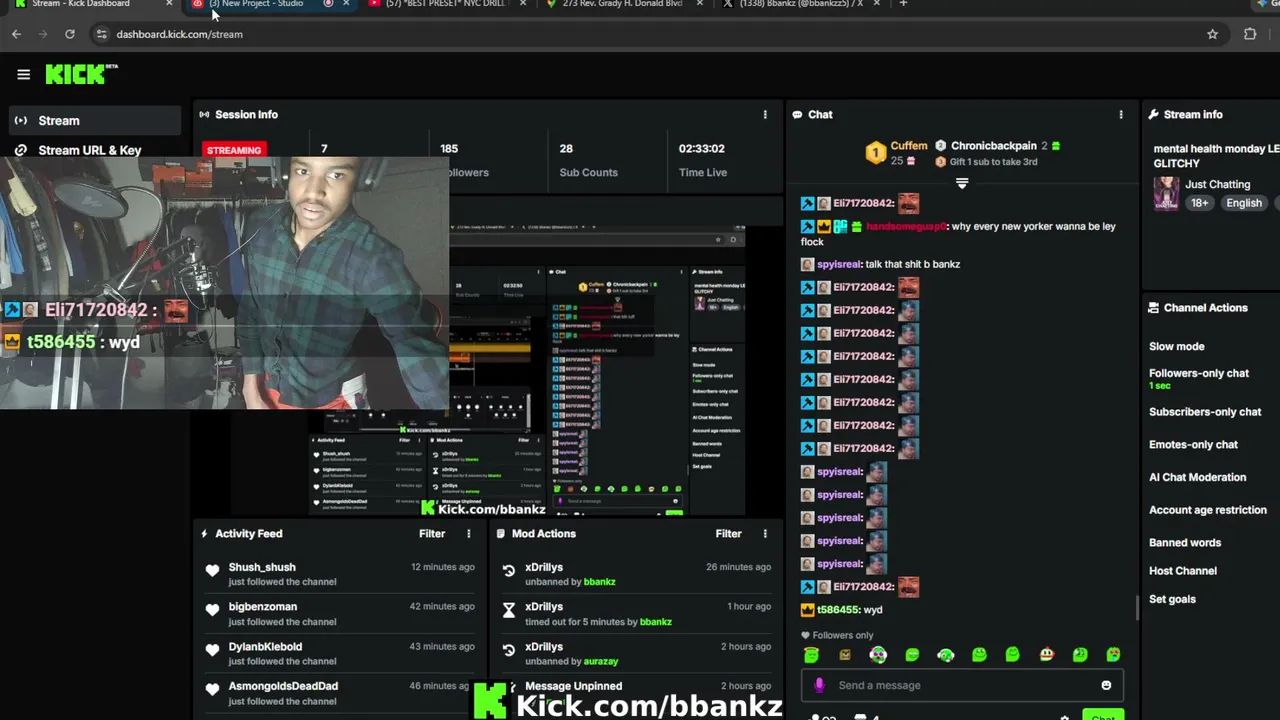Open Host Channel action
This screenshot has width=1280, height=720.
[x=1183, y=571]
